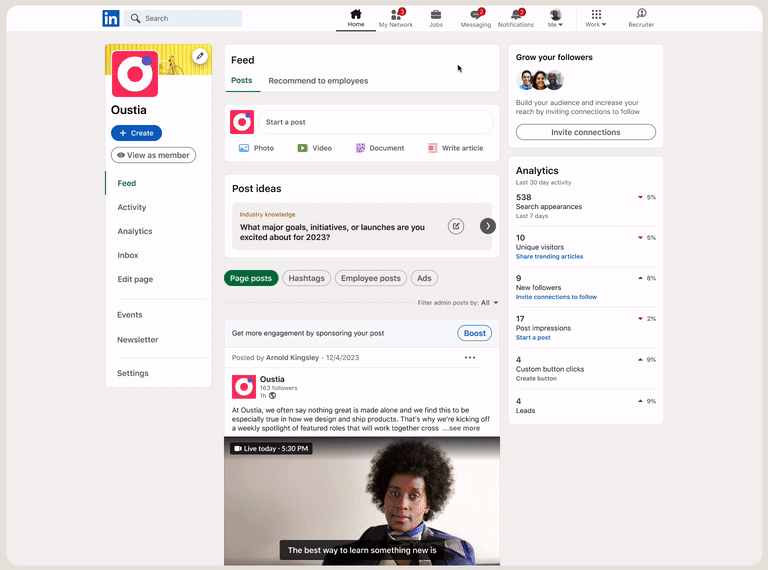Click the Oustia logo on the post
Image resolution: width=768 pixels, height=570 pixels.
pyautogui.click(x=244, y=387)
